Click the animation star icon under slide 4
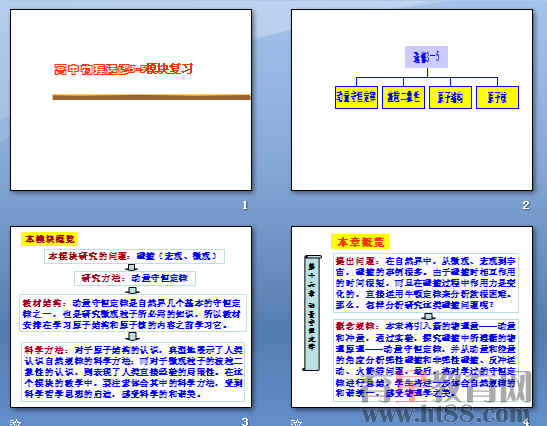This screenshot has width=547, height=426. click(x=296, y=422)
